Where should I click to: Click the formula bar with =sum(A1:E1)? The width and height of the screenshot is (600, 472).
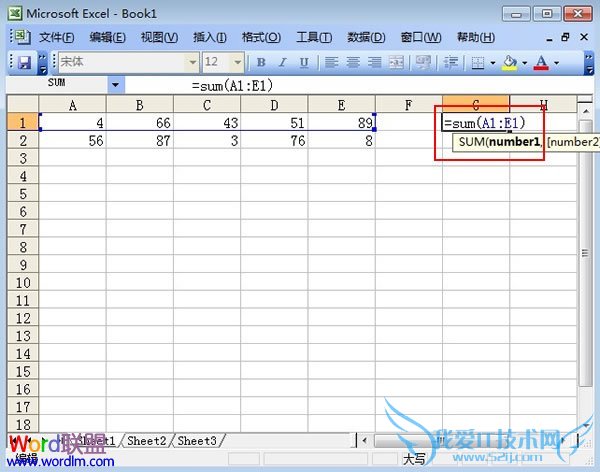[358, 85]
